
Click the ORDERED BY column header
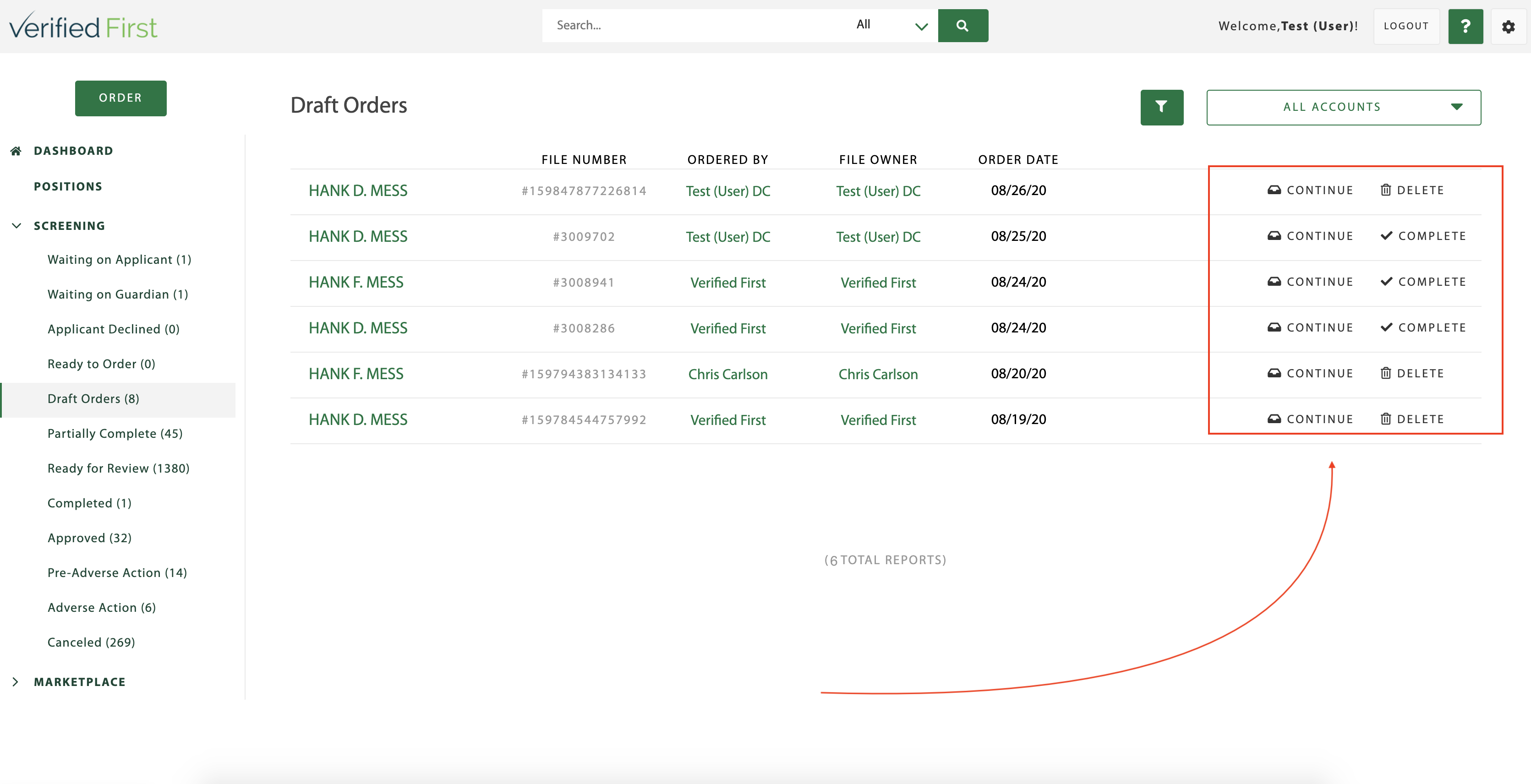[x=727, y=160]
